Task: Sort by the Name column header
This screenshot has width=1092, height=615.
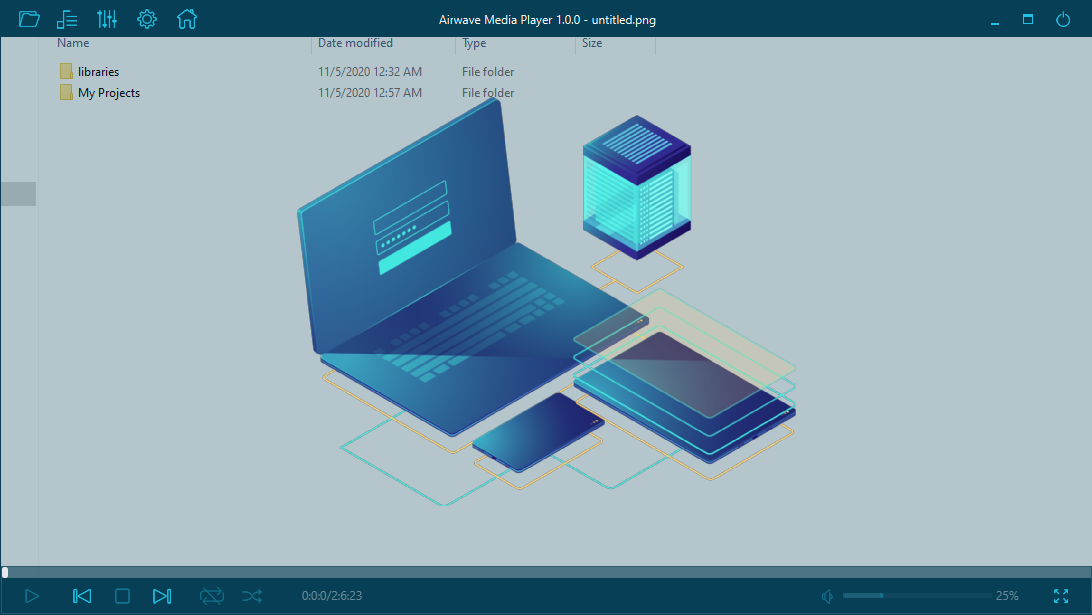Action: pyautogui.click(x=73, y=43)
